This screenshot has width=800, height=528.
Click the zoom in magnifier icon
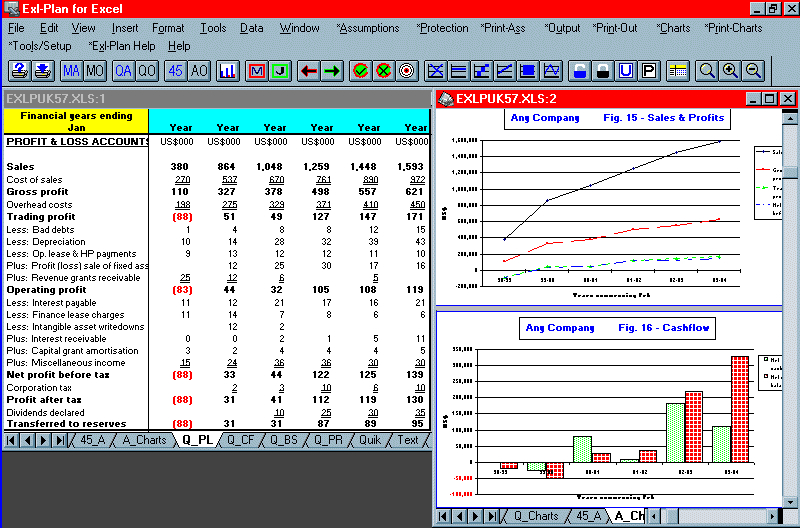point(730,71)
